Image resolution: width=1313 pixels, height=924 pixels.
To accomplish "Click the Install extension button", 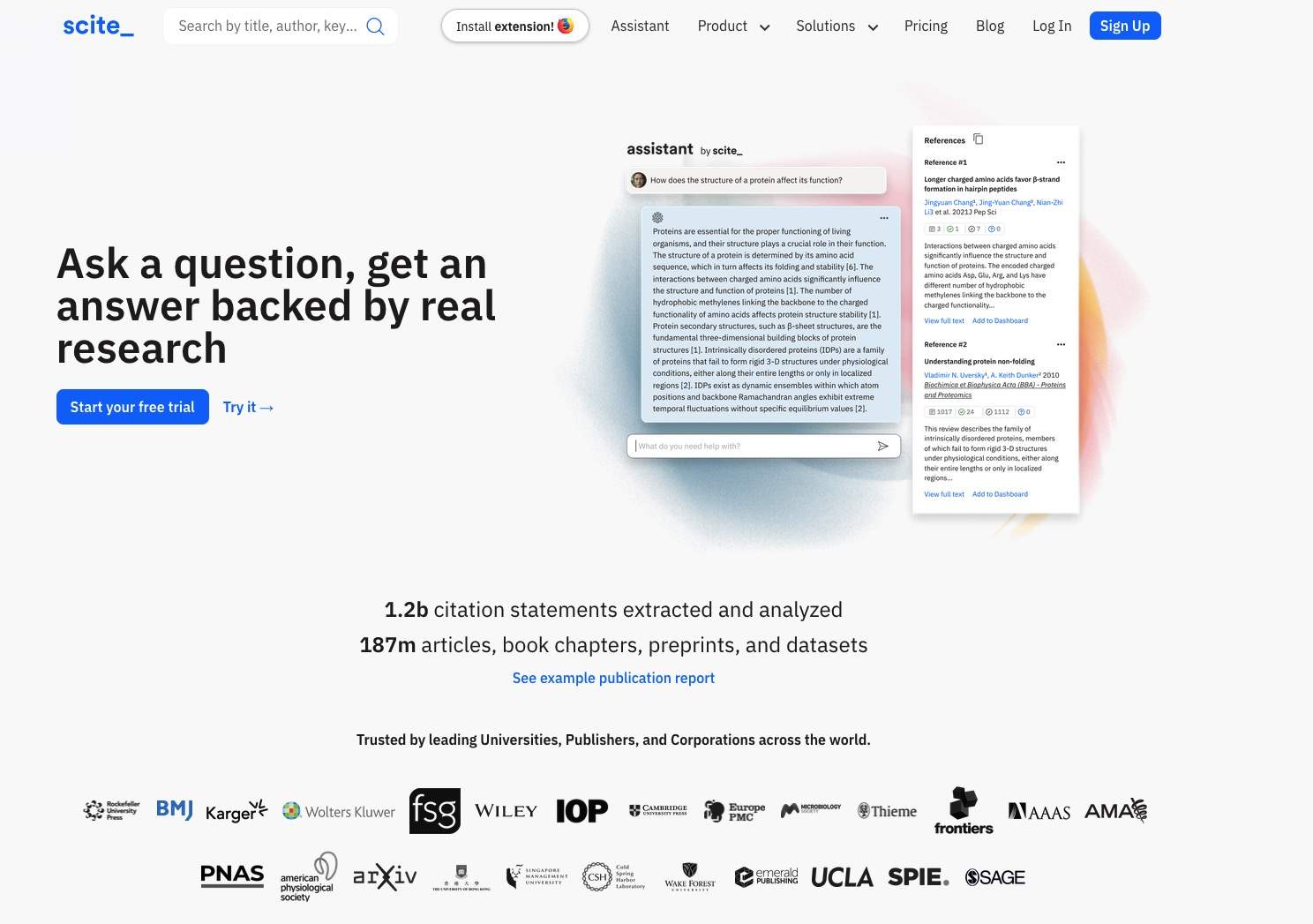I will 514,26.
